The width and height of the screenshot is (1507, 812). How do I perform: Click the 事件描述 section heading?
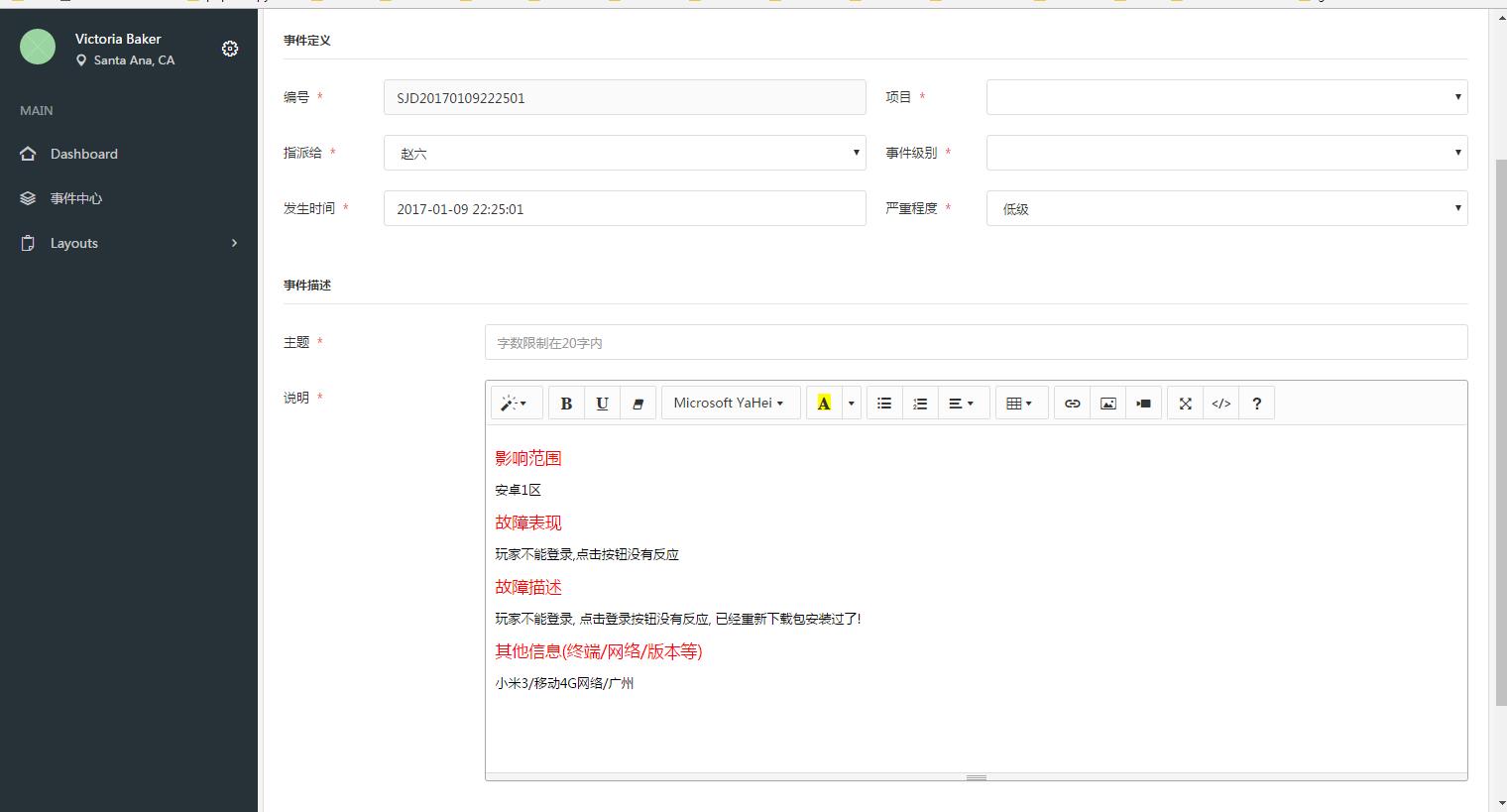point(307,285)
